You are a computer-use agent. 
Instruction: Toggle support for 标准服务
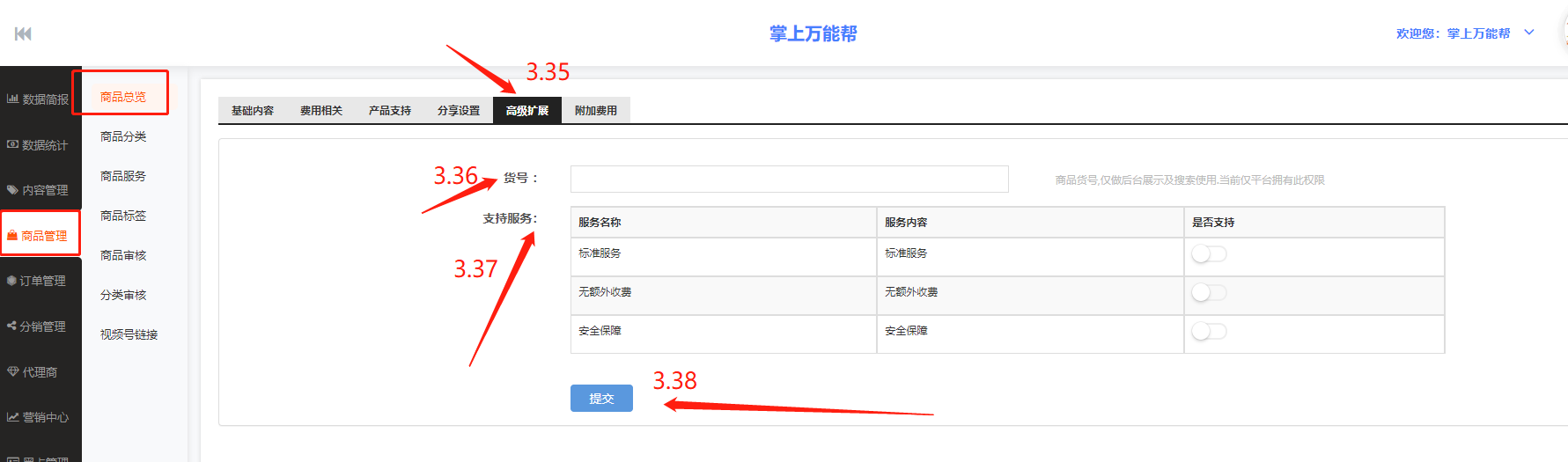click(x=1208, y=254)
